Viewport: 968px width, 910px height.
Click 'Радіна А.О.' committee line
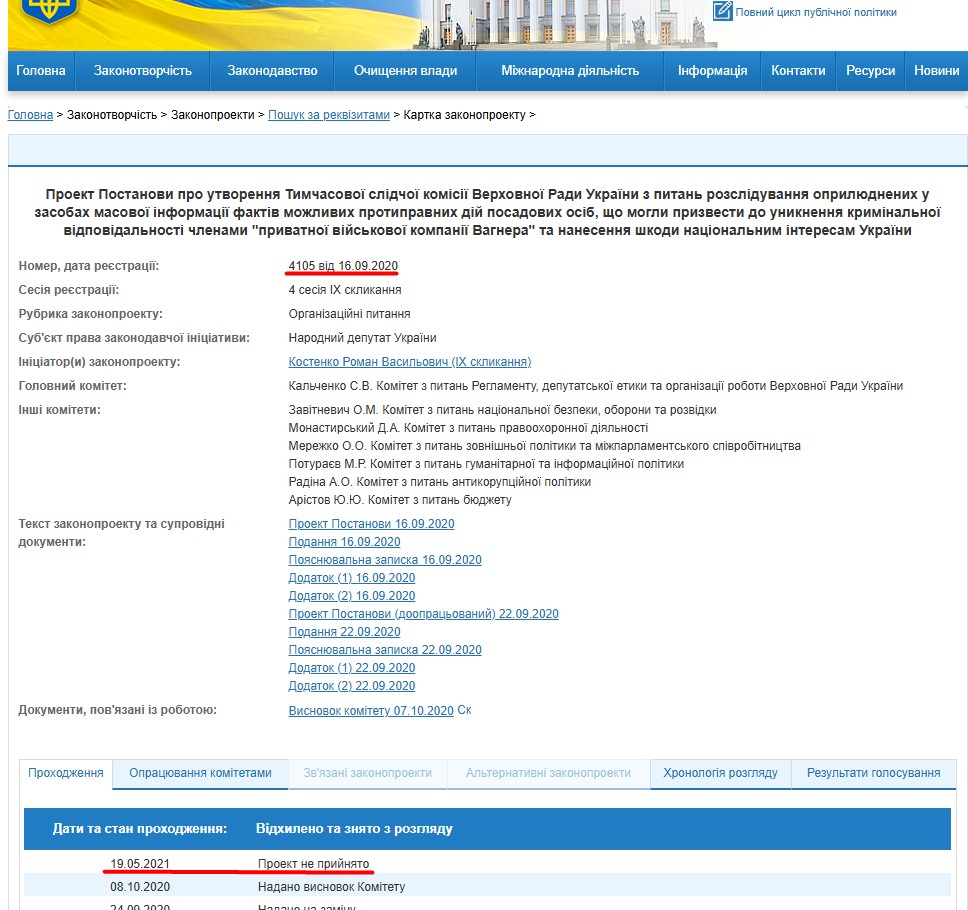pyautogui.click(x=440, y=482)
